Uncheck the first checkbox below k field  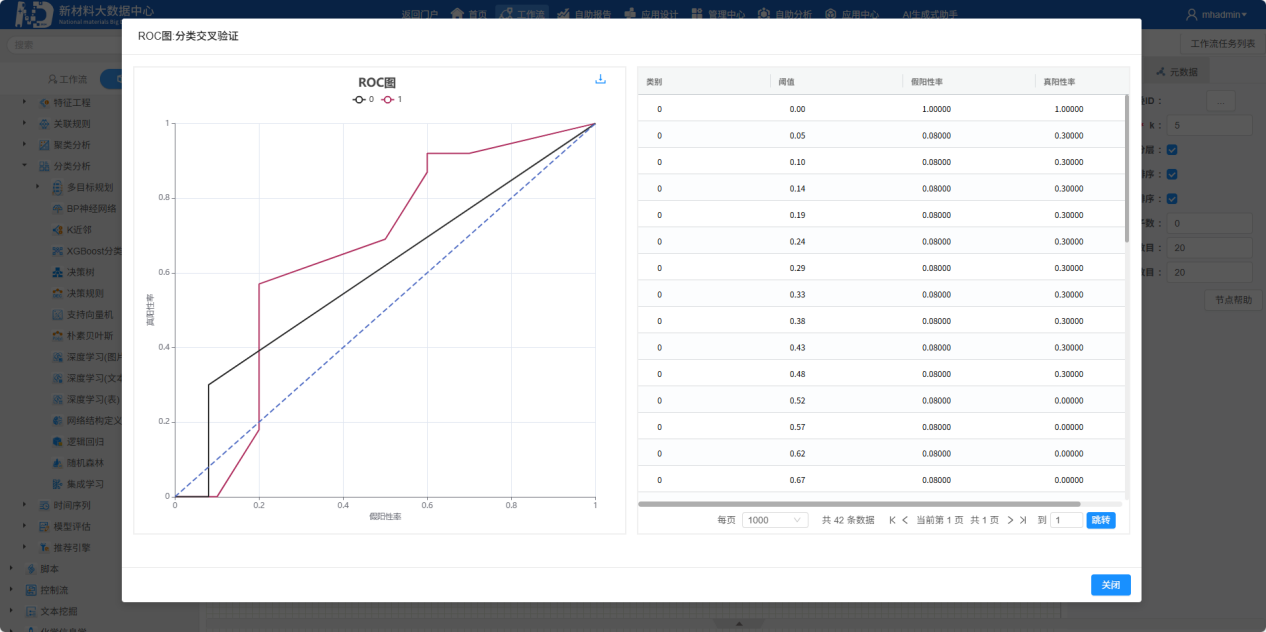point(1172,150)
